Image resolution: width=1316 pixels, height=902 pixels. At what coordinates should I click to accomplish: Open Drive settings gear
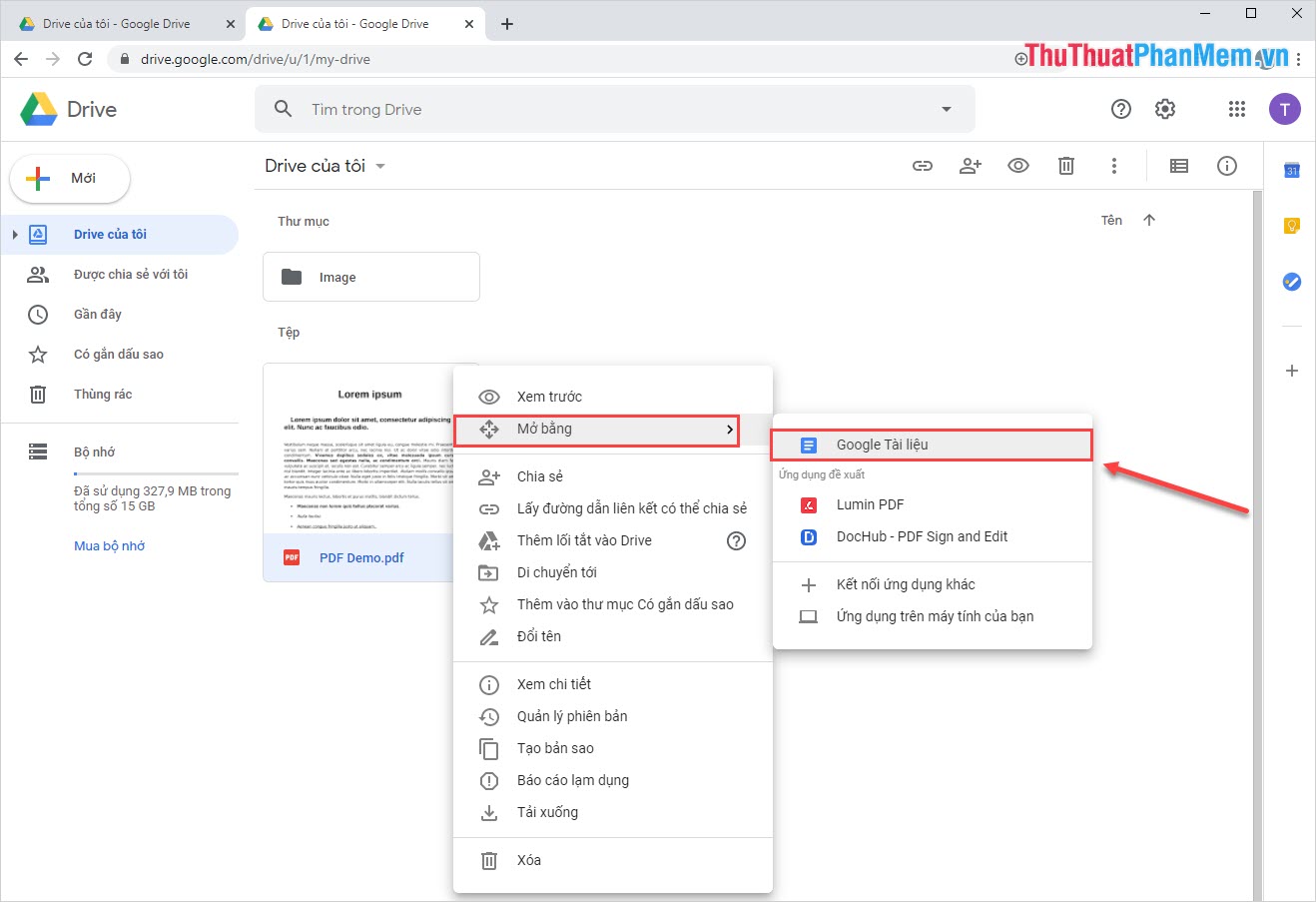pos(1165,109)
